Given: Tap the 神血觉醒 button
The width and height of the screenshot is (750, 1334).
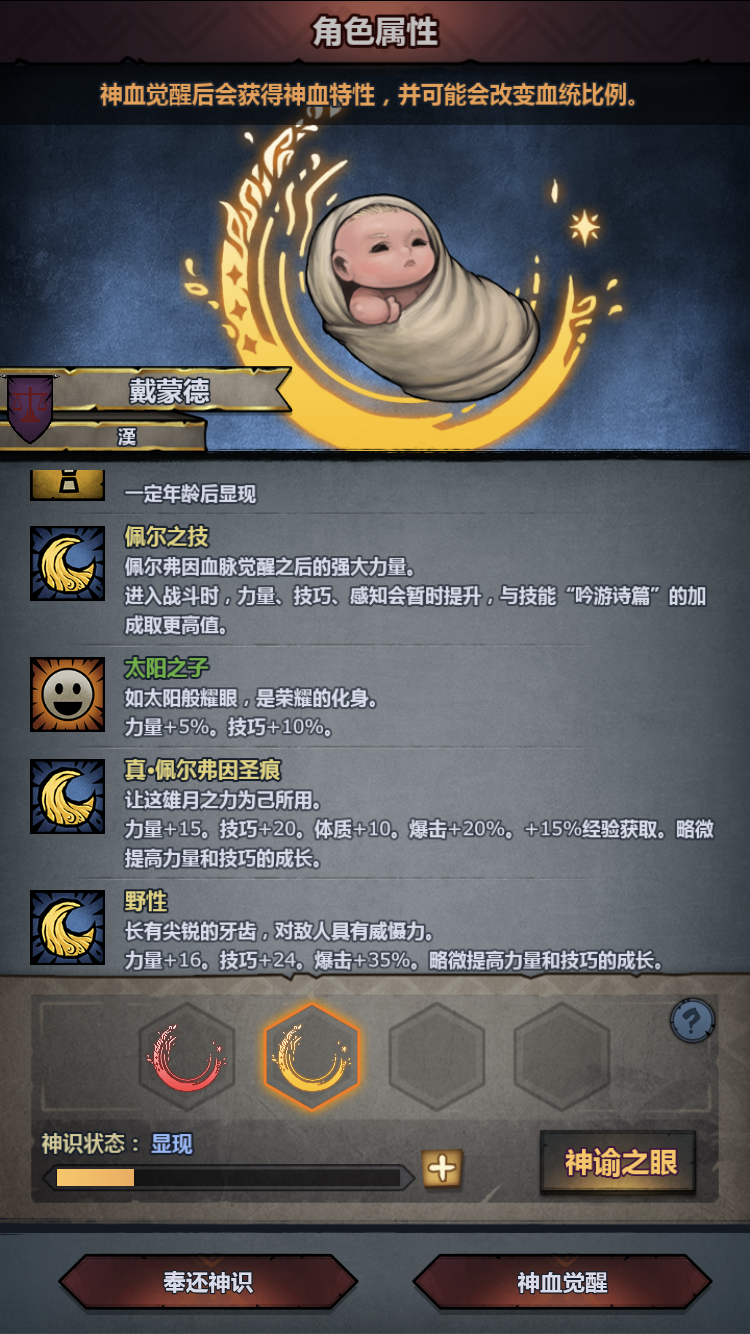Looking at the screenshot, I should click(x=562, y=1282).
